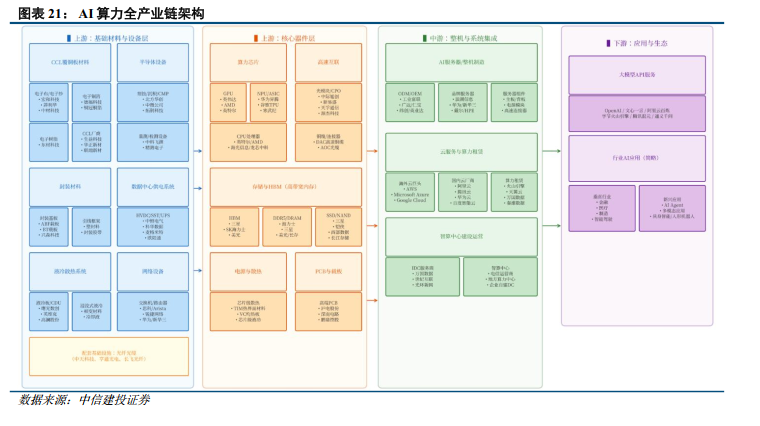Image resolution: width=760 pixels, height=426 pixels.
Task: Select the purple box starting with 'OpenAI / 文心一言'
Action: (637, 113)
